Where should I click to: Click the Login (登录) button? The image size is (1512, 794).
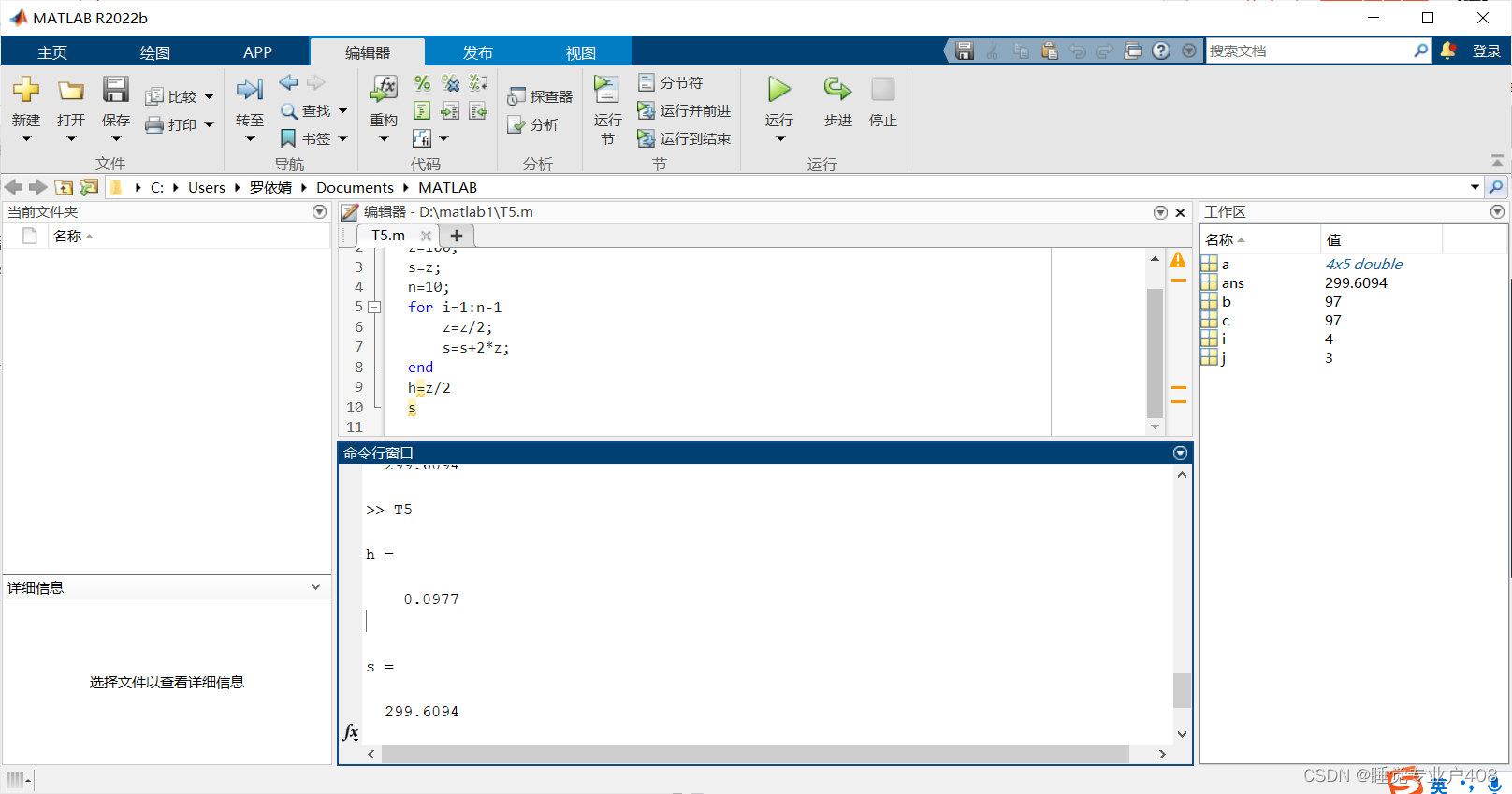click(1486, 51)
